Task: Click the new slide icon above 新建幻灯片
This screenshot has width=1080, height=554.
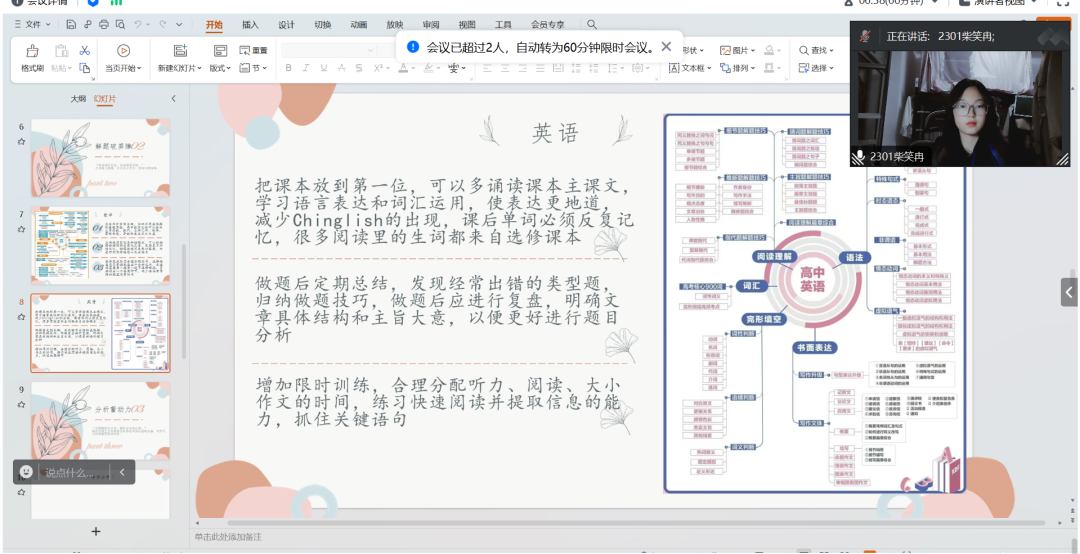Action: pos(180,50)
